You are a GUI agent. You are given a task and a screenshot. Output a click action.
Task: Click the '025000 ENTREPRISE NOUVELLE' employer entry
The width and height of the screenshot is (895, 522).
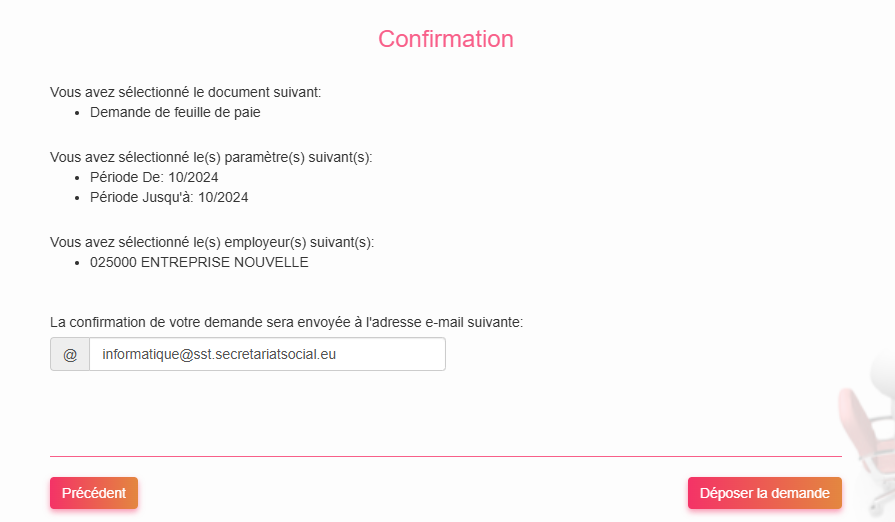pos(199,263)
